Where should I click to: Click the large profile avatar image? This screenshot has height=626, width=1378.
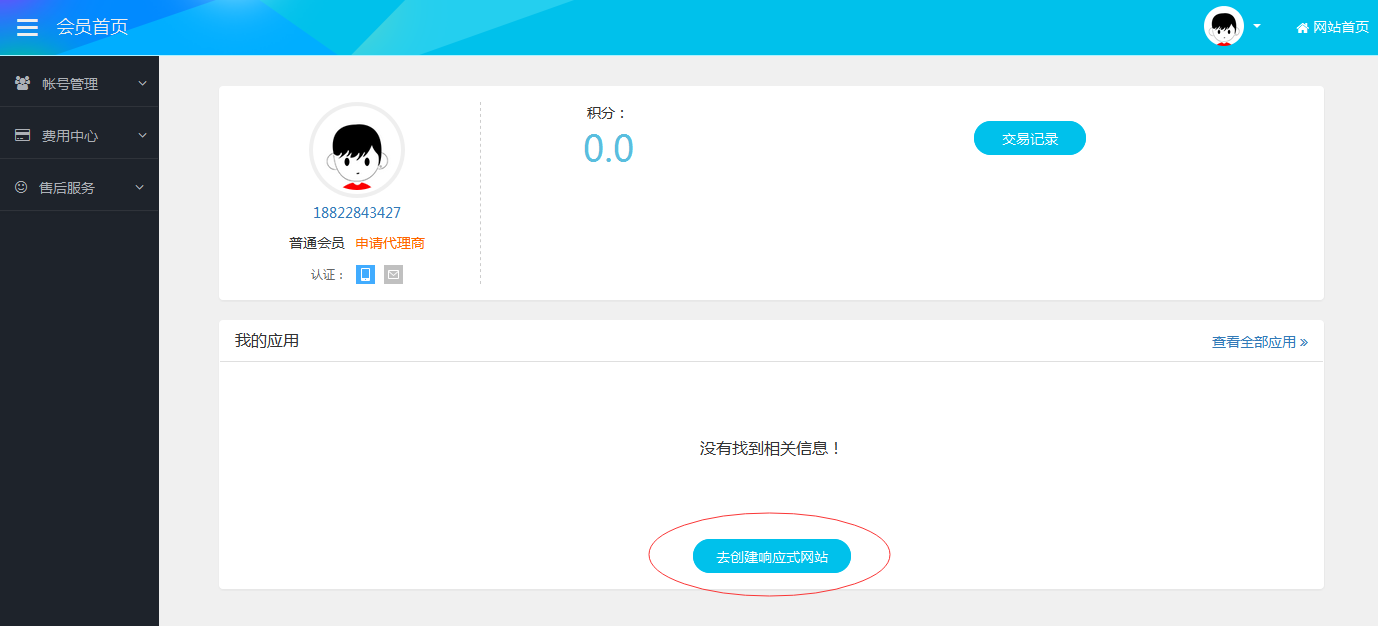357,150
